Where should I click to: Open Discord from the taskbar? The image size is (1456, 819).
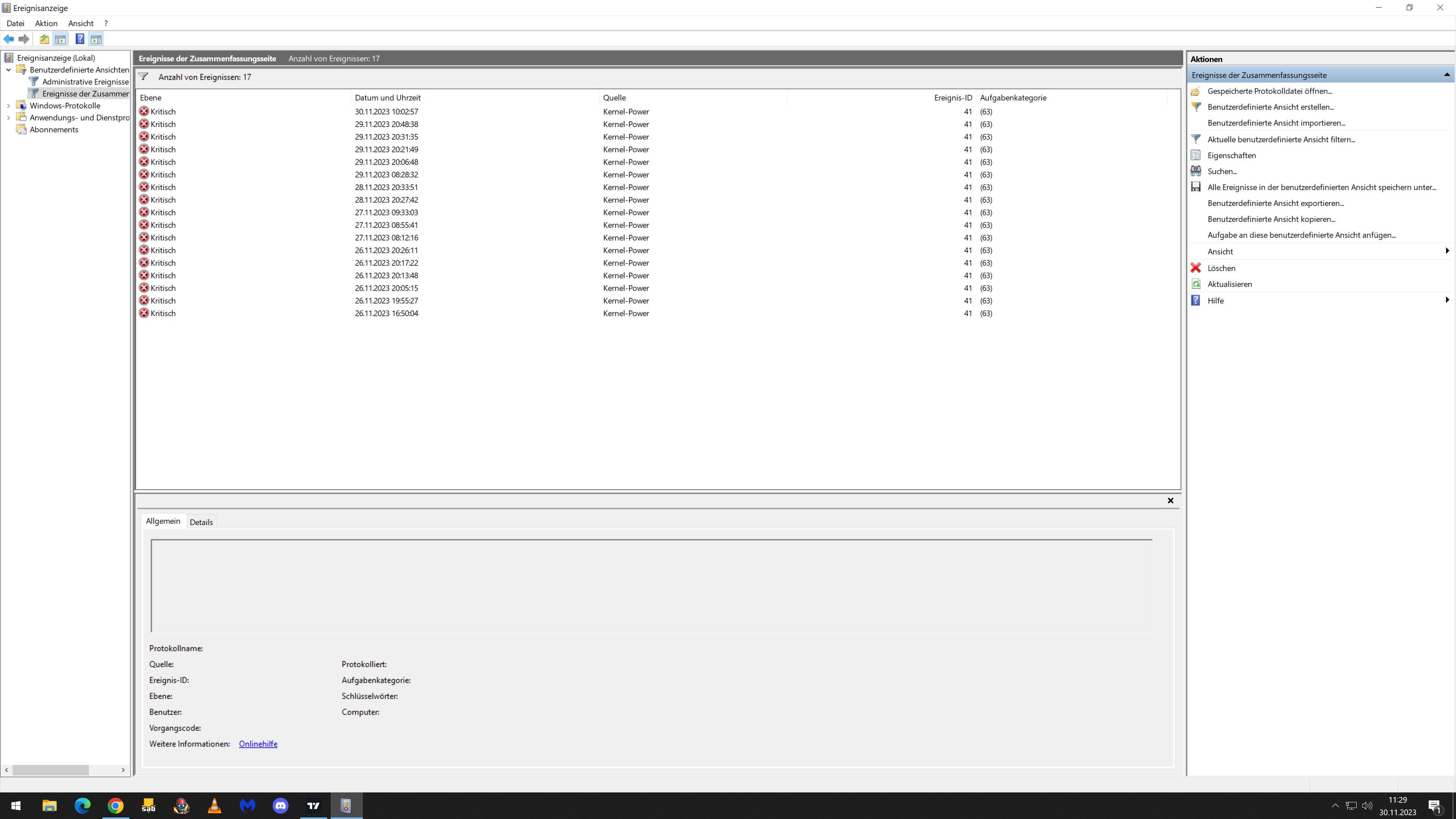(280, 805)
